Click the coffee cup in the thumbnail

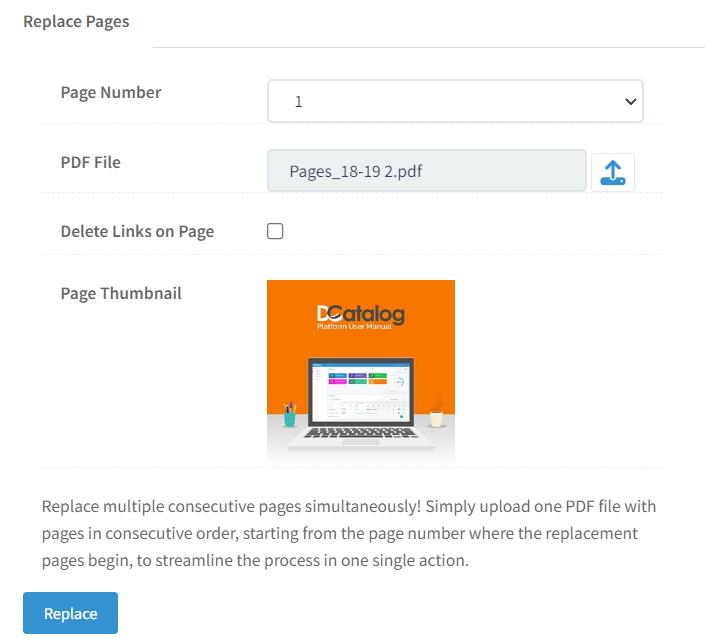pos(436,416)
